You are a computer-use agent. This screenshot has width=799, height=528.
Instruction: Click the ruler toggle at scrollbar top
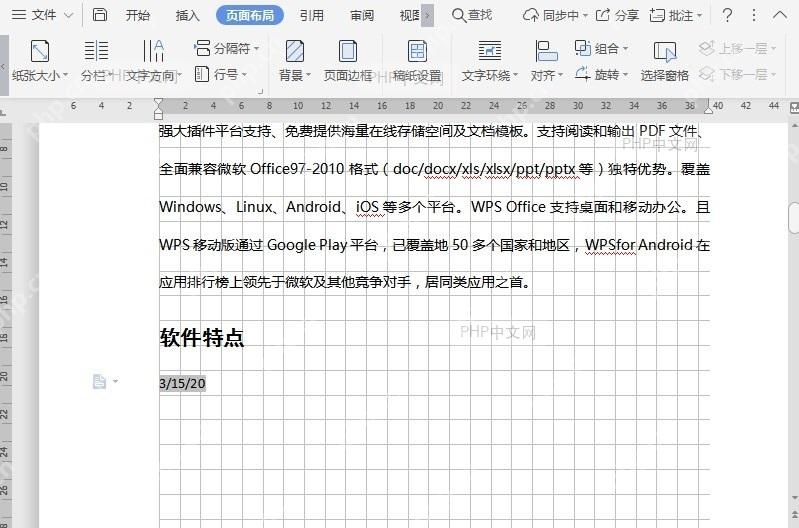pos(794,108)
